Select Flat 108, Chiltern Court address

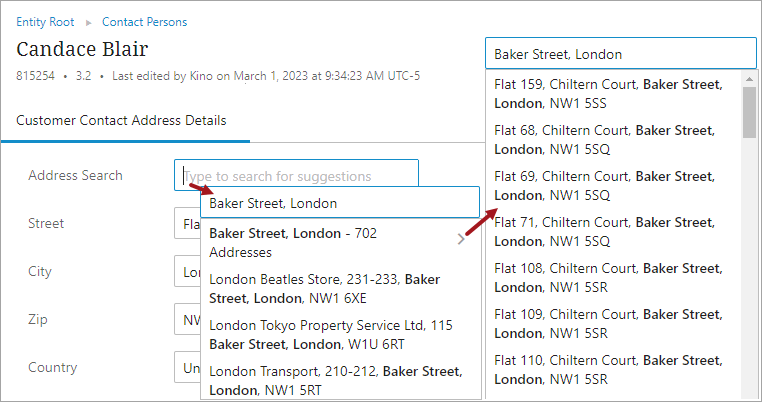612,278
